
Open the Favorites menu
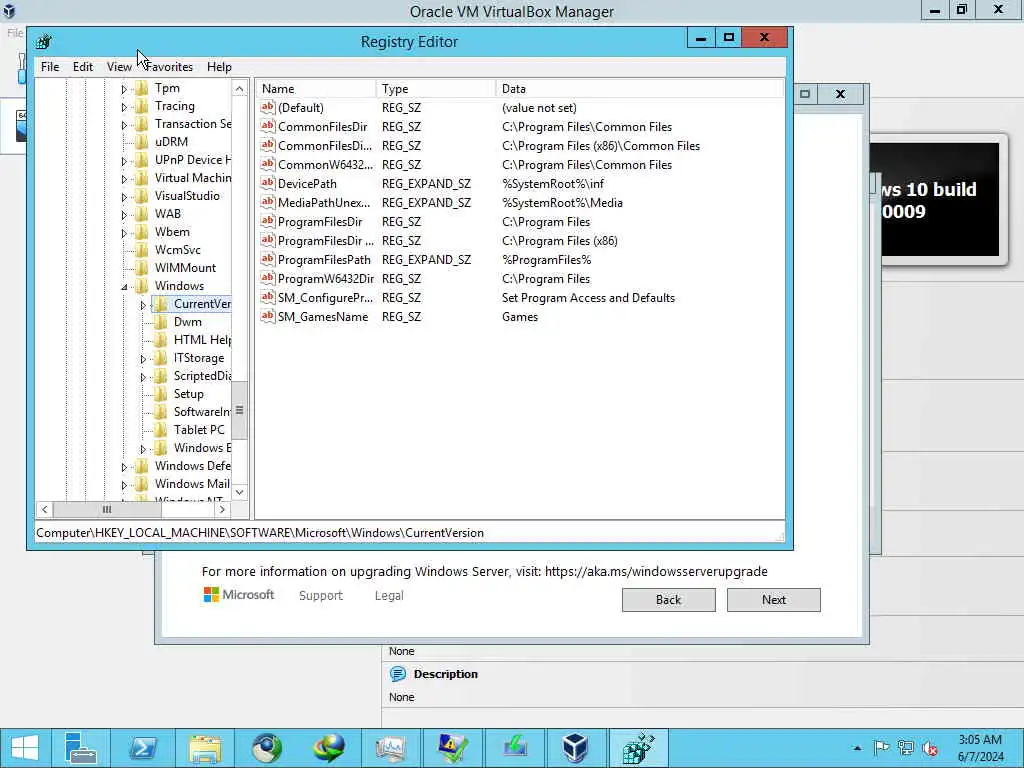169,67
